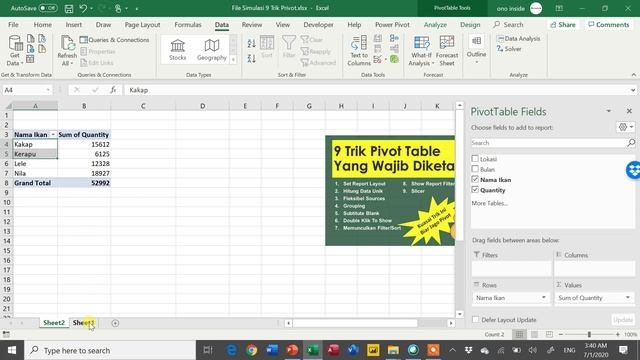
Task: Create a Forecast Sheet
Action: click(x=447, y=51)
